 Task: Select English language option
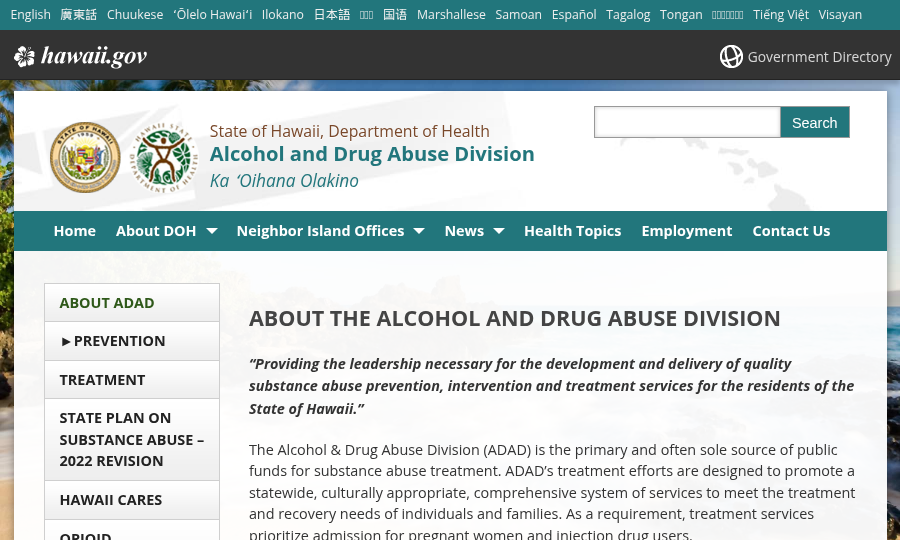(30, 14)
